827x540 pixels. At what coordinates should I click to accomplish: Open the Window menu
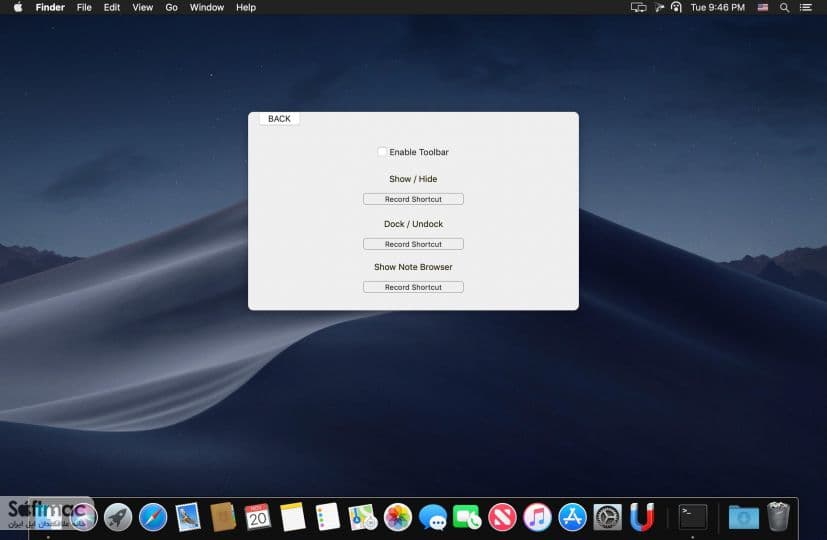(x=207, y=7)
